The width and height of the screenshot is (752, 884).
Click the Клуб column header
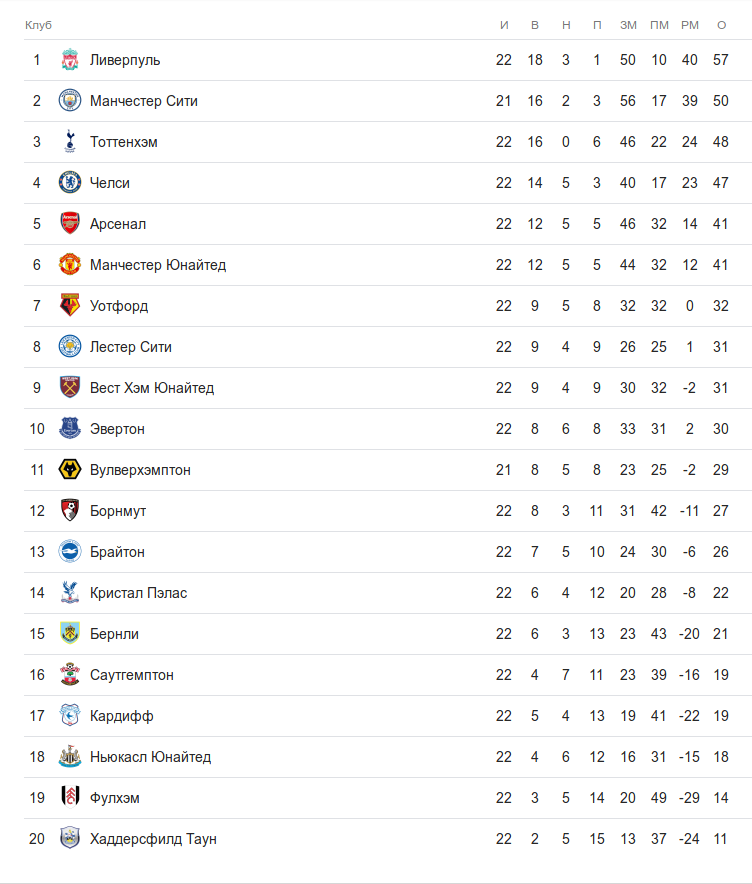click(x=38, y=25)
